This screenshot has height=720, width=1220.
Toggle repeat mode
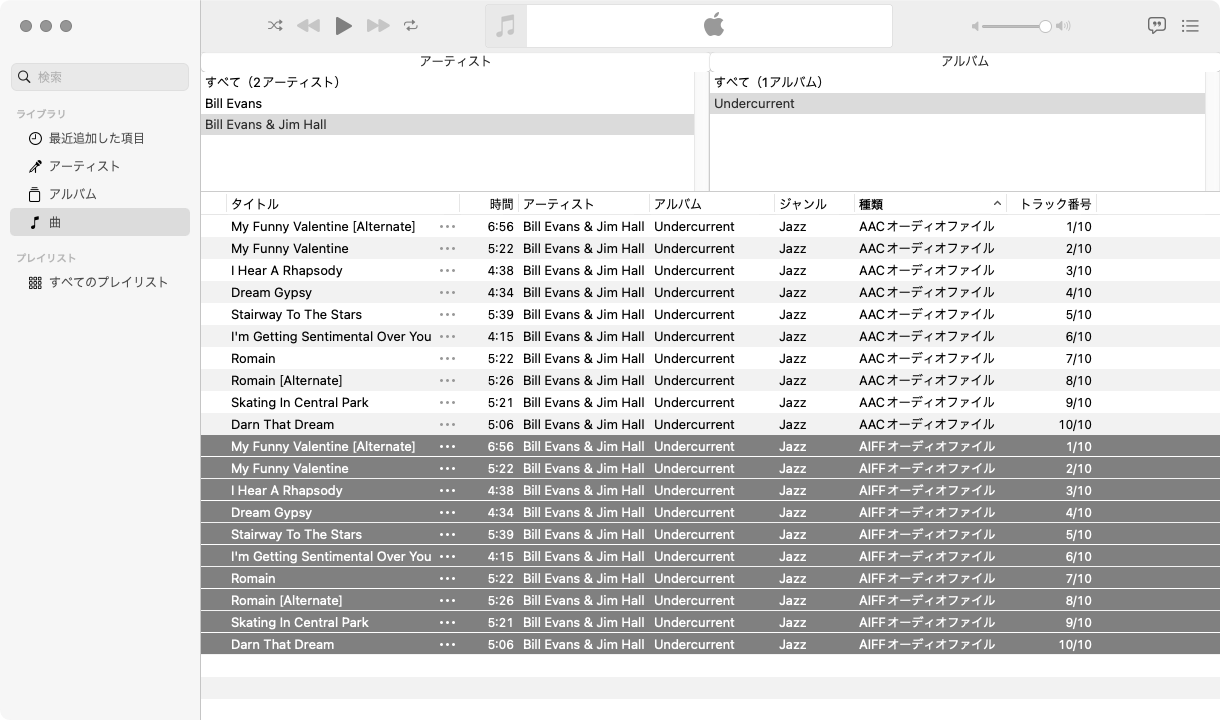411,26
